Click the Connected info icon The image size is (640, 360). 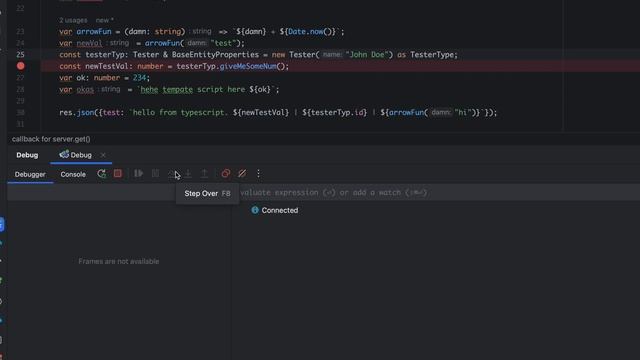coord(255,210)
